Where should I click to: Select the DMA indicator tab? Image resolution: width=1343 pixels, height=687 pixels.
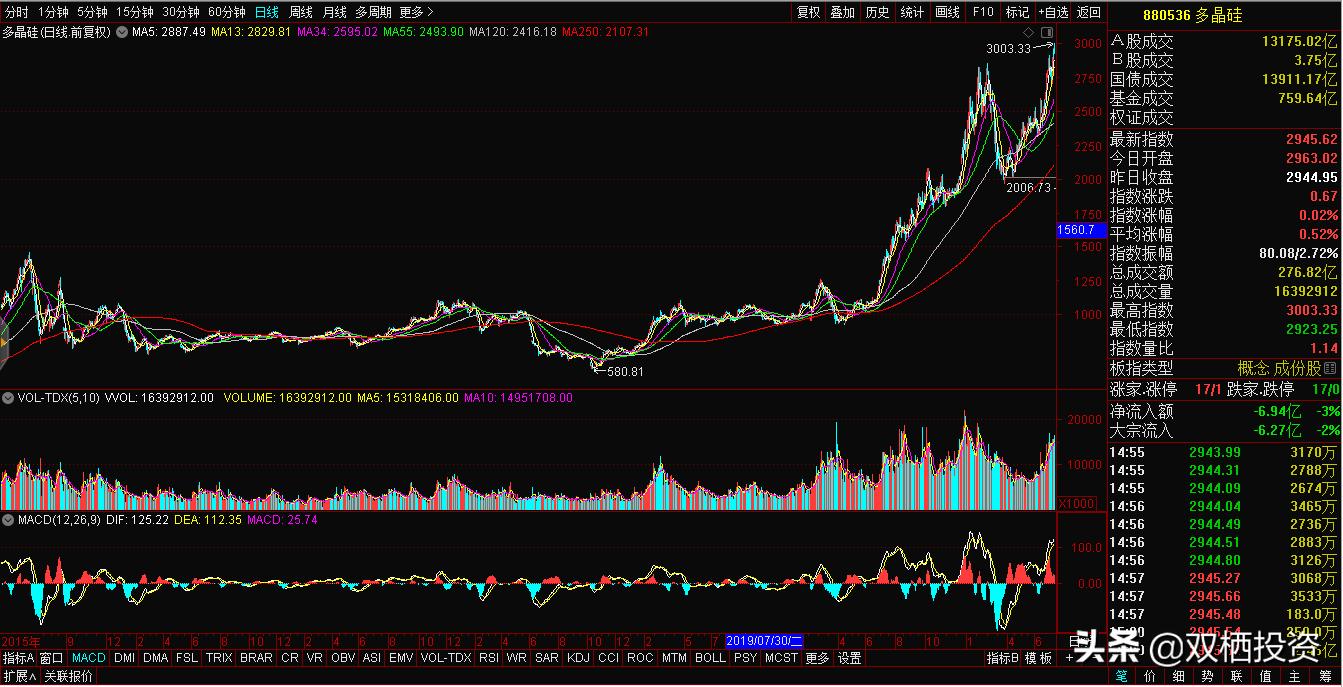(x=156, y=658)
